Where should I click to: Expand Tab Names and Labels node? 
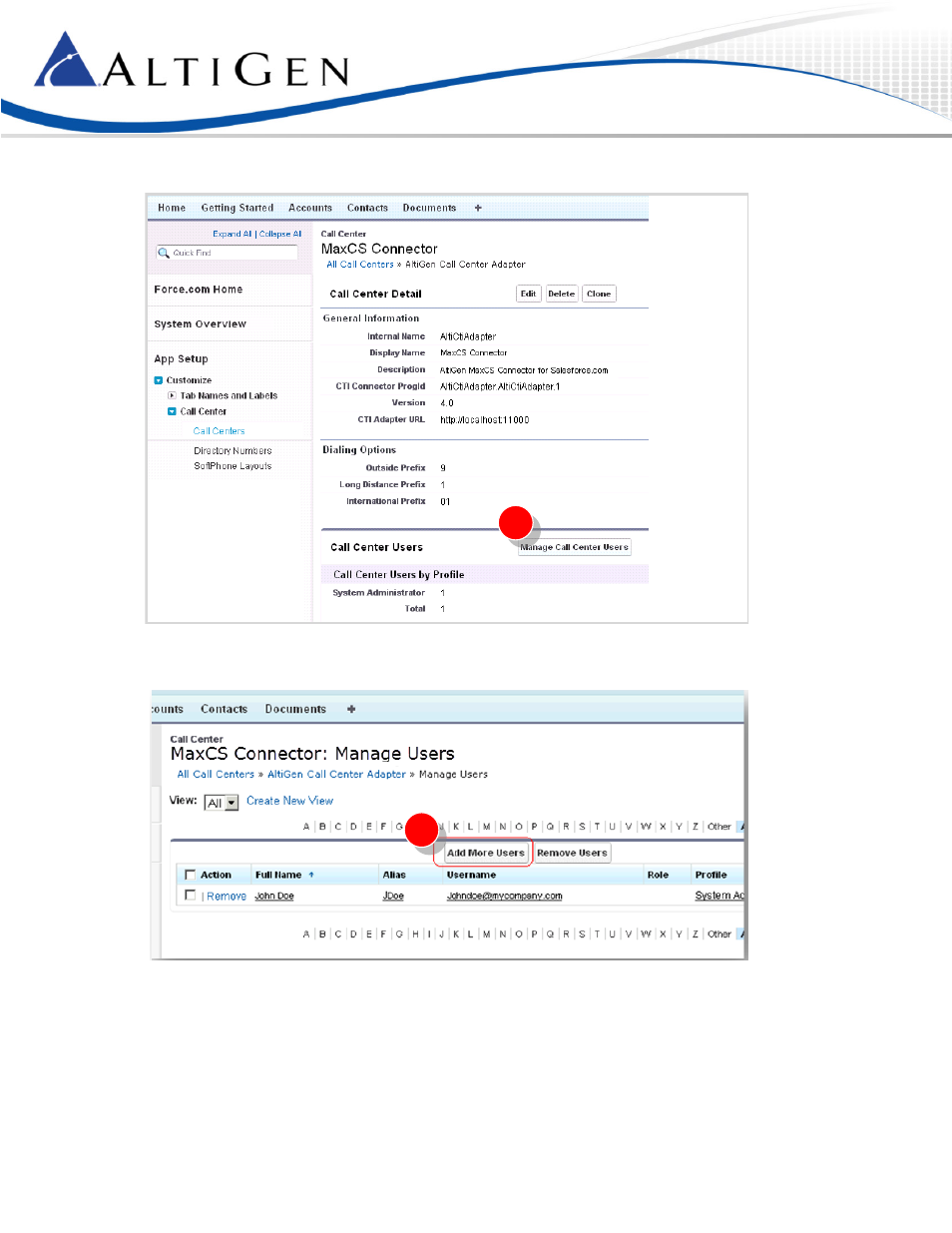point(172,395)
